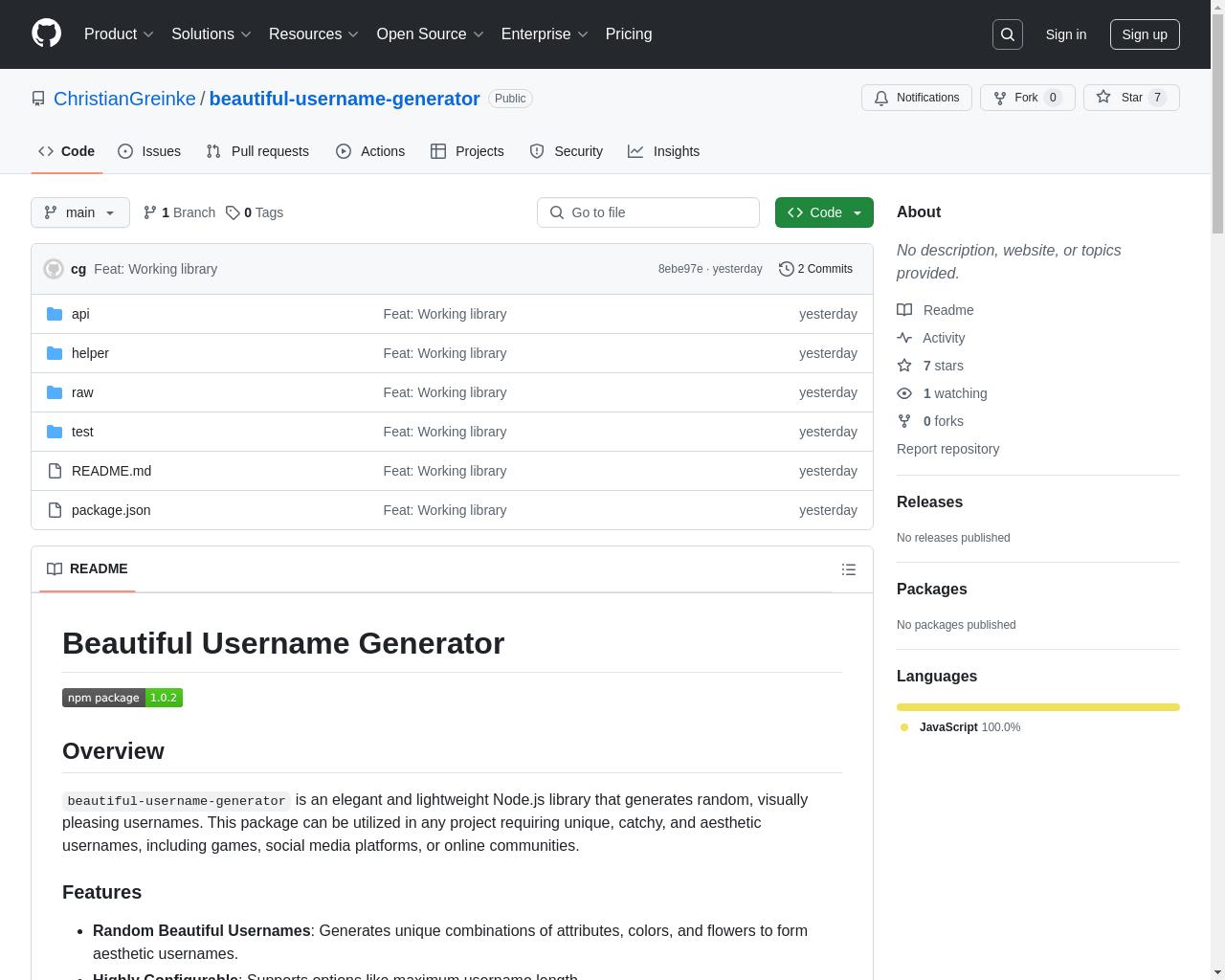
Task: Open the raw folder
Action: [82, 392]
